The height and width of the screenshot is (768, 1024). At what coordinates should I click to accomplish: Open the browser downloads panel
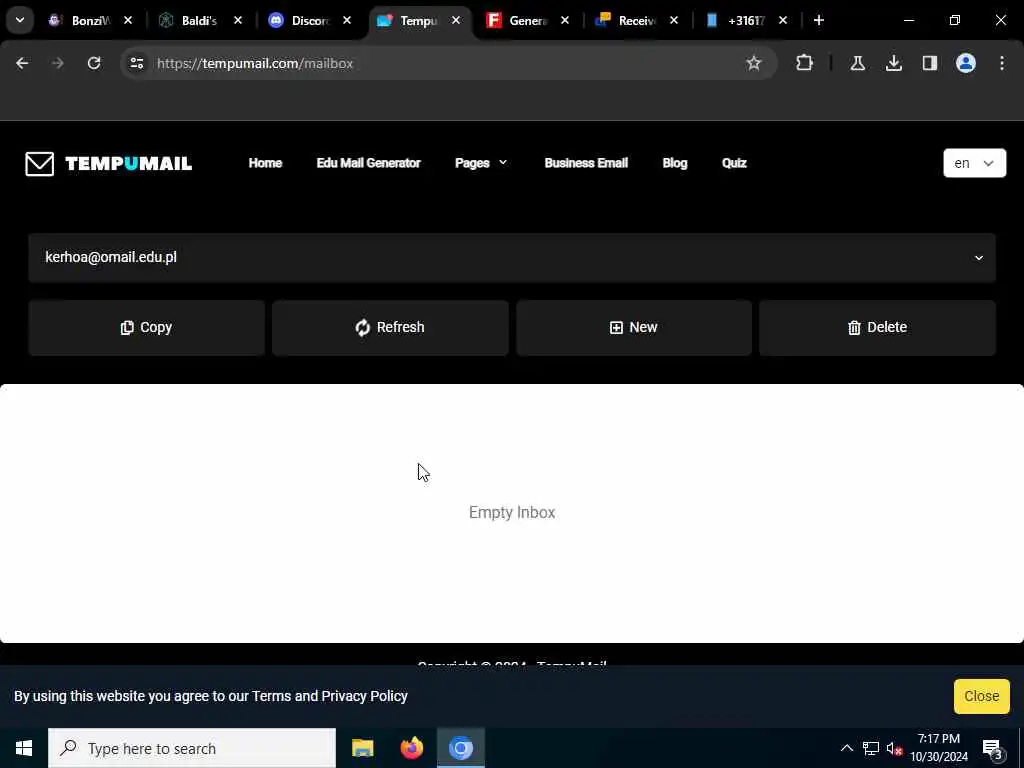[893, 63]
